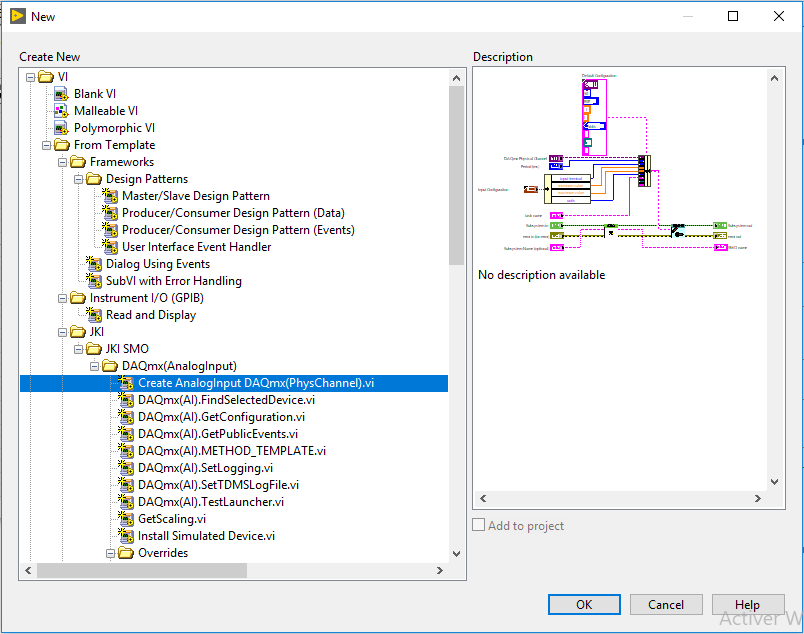Screen dimensions: 804x634
Task: Enable the Add to project checkbox
Action: pos(478,525)
